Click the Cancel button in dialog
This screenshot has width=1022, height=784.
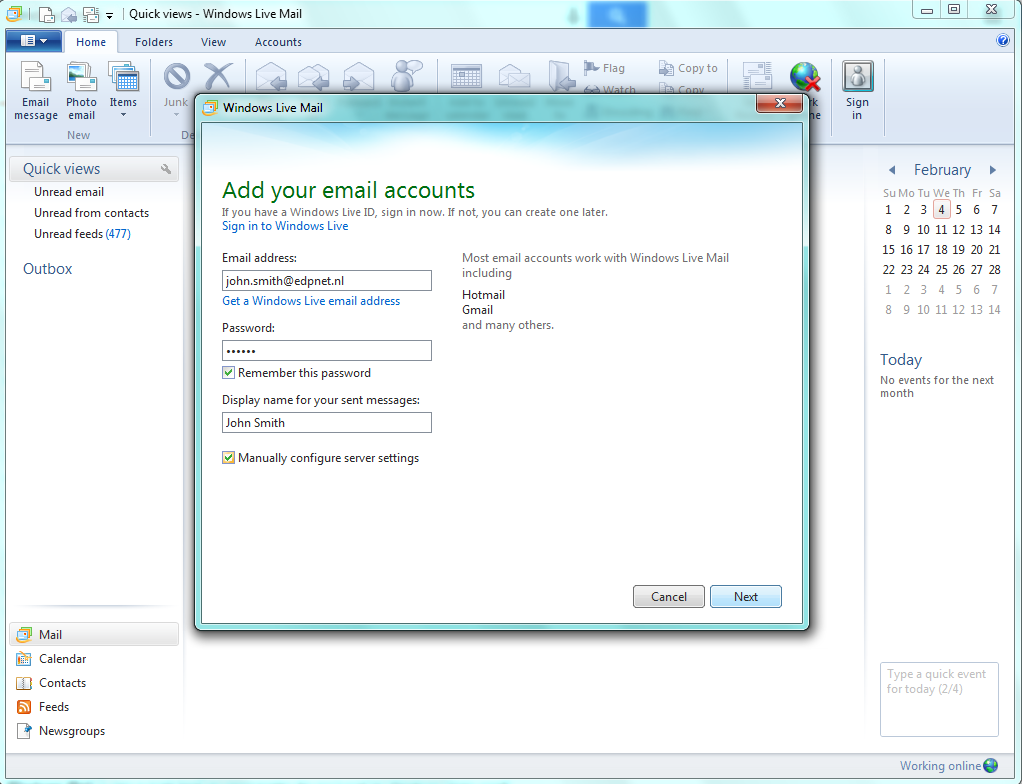pyautogui.click(x=669, y=596)
